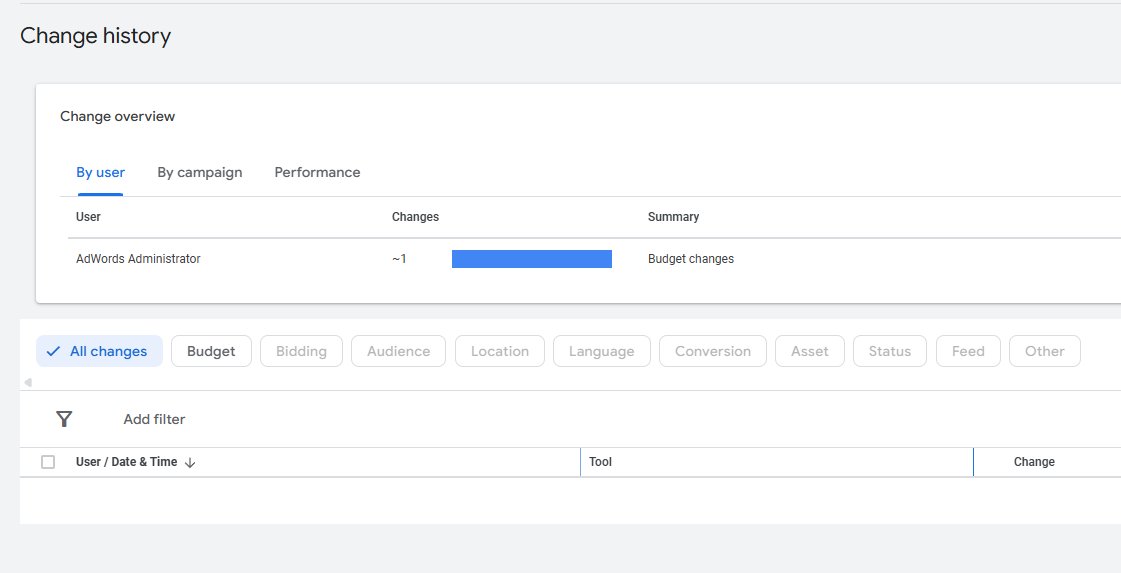Switch to the By campaign tab
This screenshot has height=573, width=1121.
[x=199, y=172]
